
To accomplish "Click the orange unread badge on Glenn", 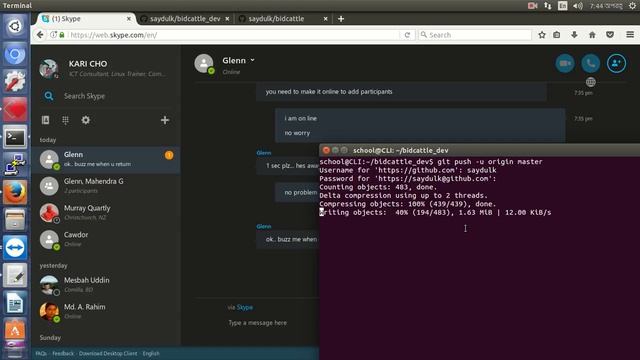I will coord(169,155).
